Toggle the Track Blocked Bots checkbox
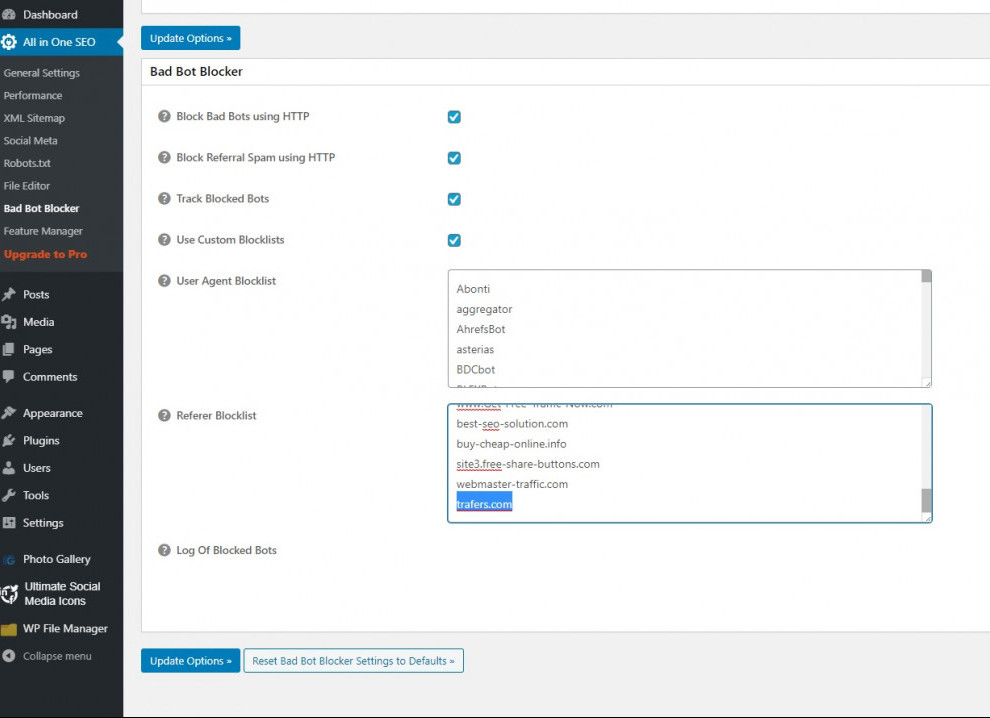 [x=454, y=199]
